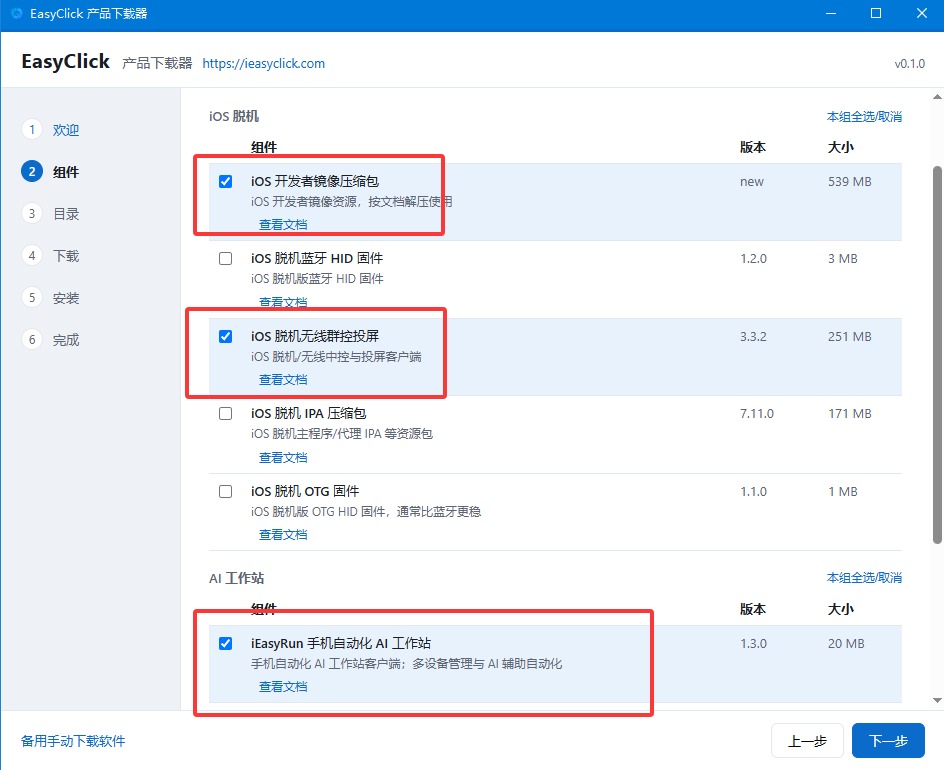
Task: Click the 下一步 button
Action: (888, 741)
